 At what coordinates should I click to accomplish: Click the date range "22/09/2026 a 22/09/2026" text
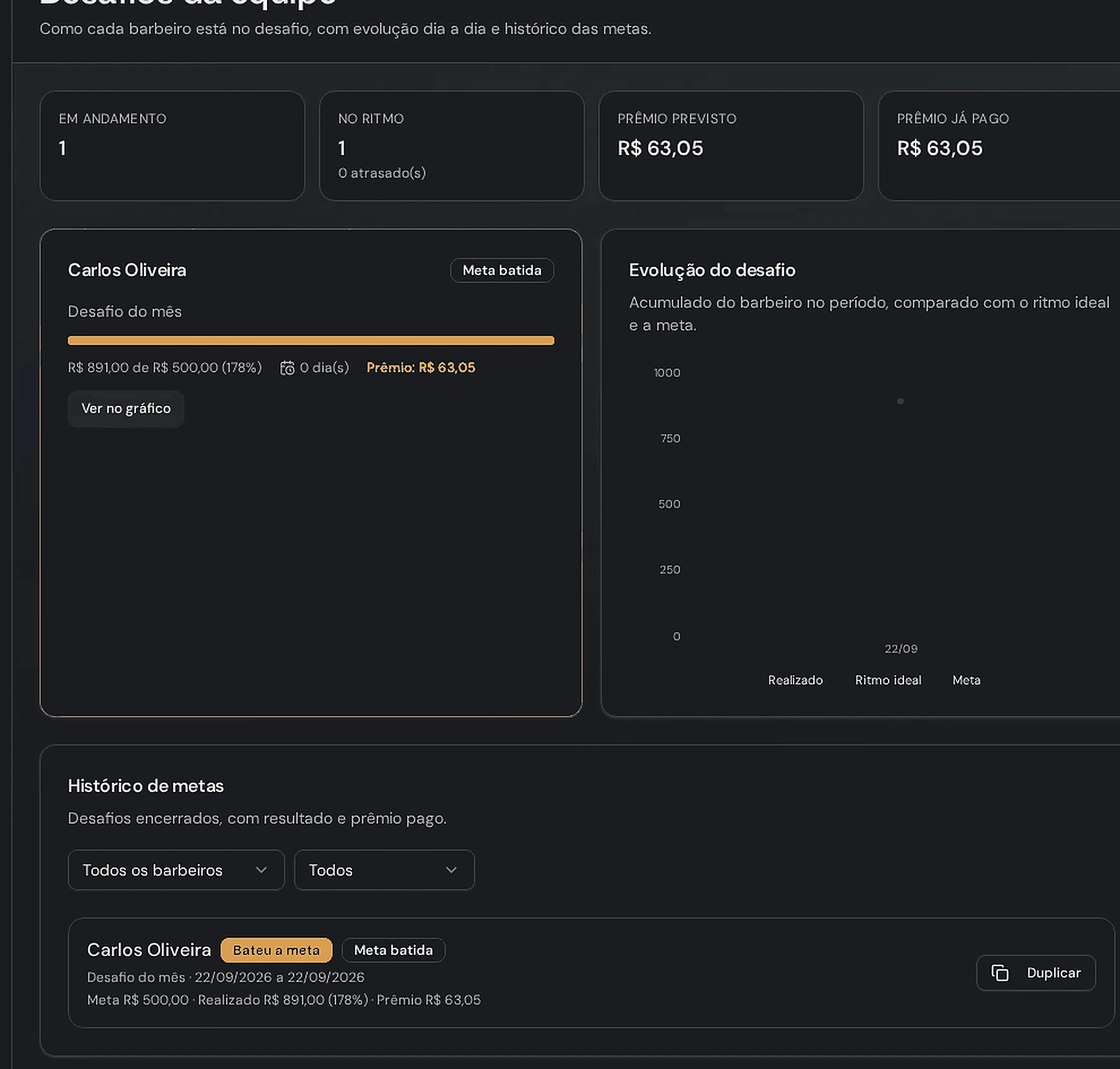(279, 977)
